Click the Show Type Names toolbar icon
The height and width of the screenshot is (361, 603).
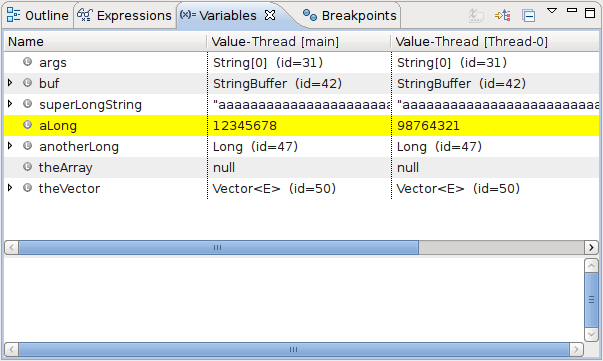tap(476, 15)
